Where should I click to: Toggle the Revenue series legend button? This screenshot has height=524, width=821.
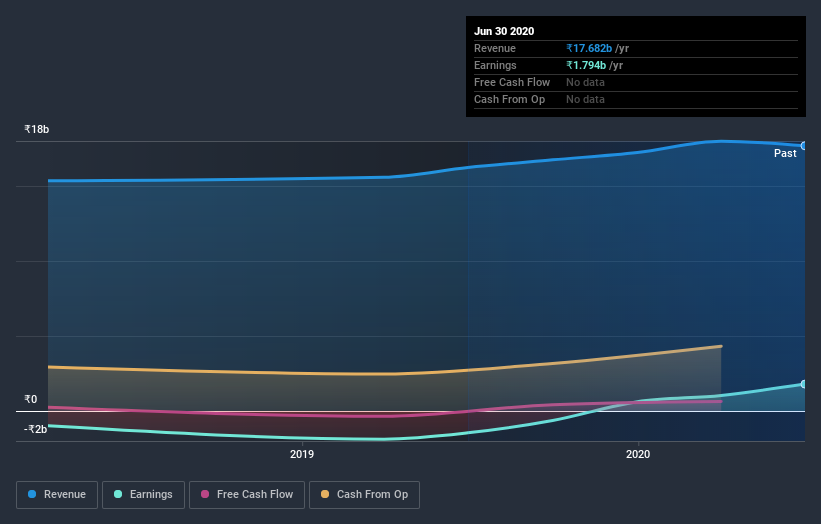click(57, 495)
